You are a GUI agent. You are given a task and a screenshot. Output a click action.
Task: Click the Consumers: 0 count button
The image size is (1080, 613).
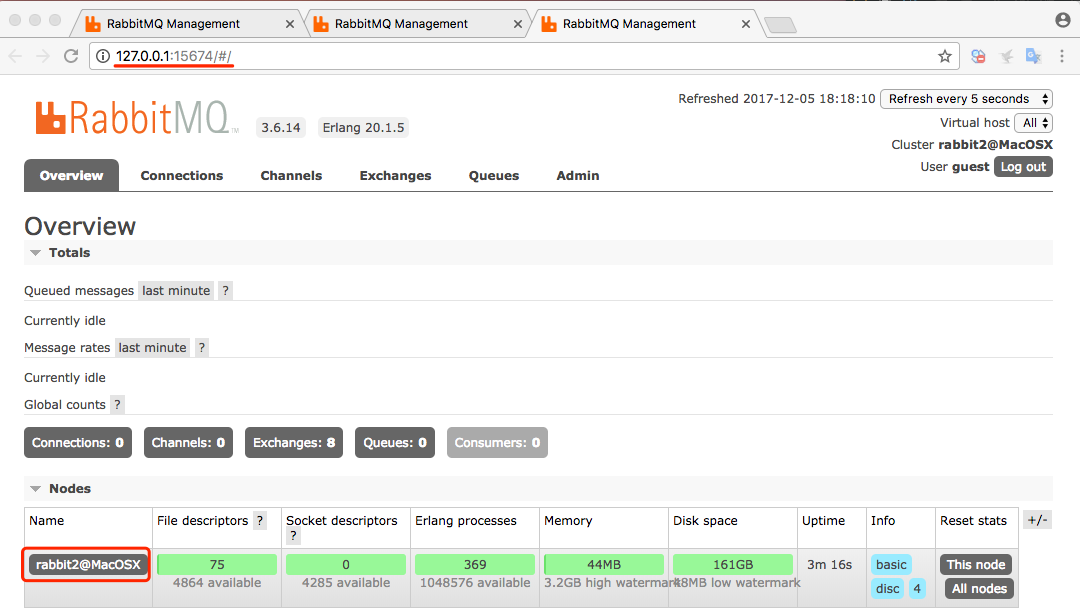click(497, 443)
